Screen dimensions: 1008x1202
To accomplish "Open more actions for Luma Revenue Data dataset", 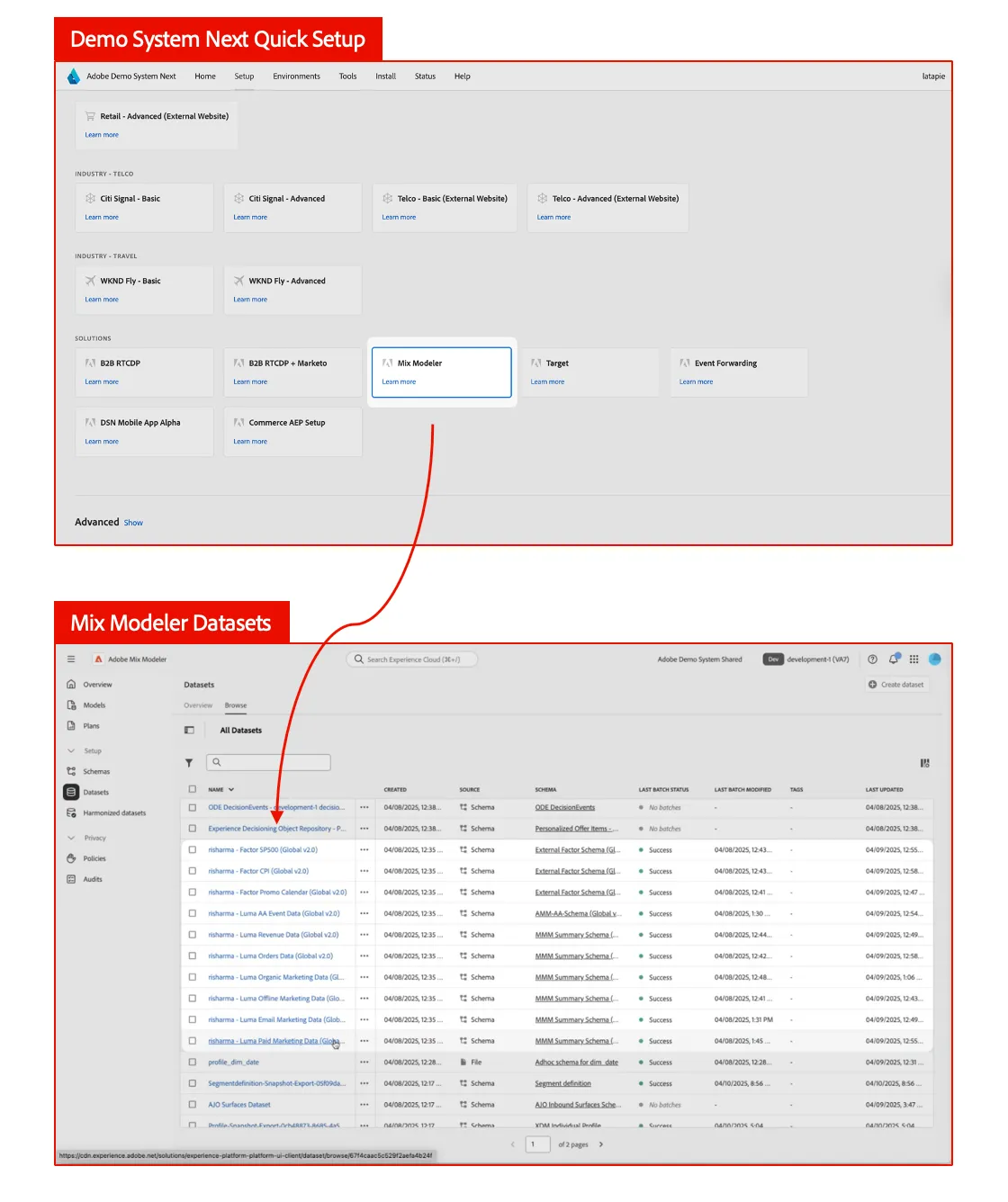I will (x=364, y=936).
